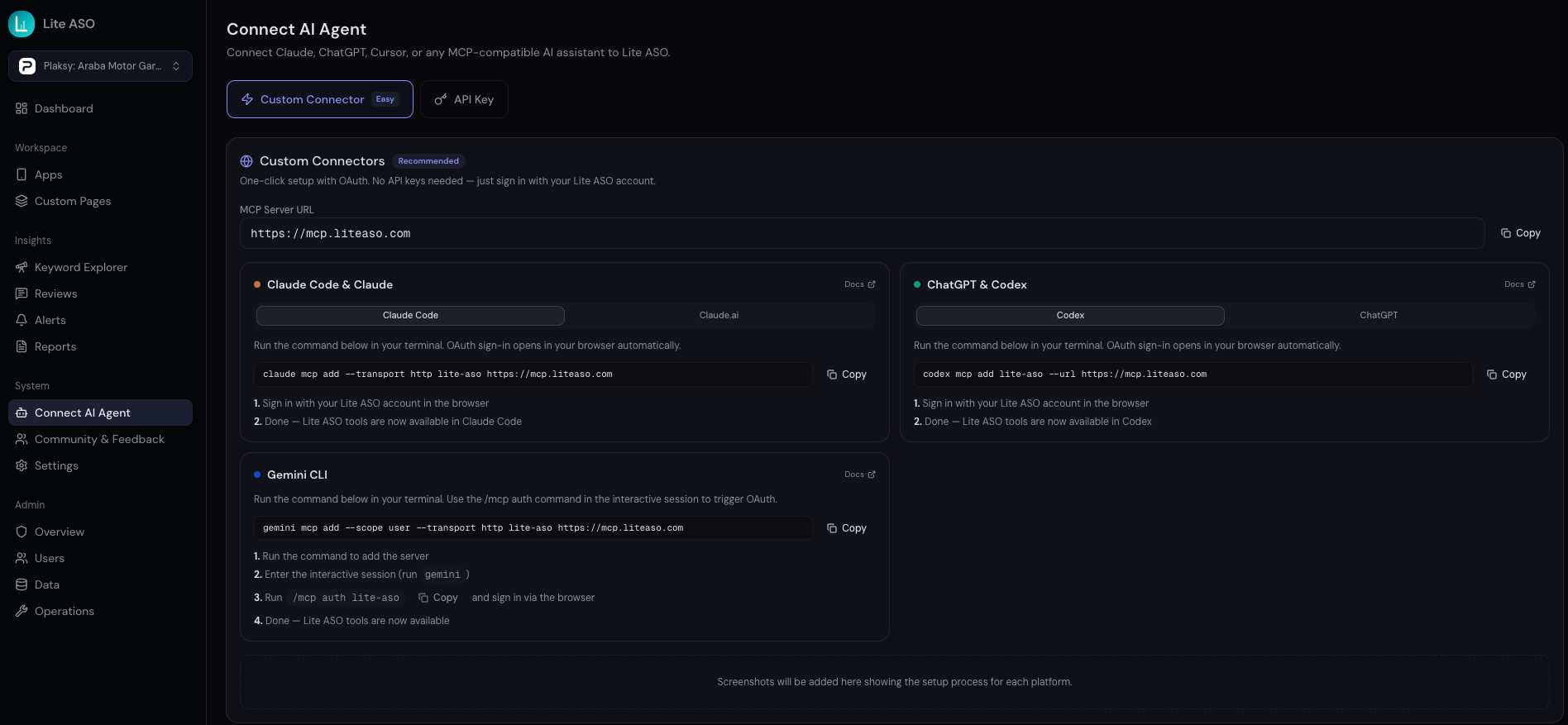
Task: Click the Custom Pages layers icon
Action: click(x=22, y=201)
